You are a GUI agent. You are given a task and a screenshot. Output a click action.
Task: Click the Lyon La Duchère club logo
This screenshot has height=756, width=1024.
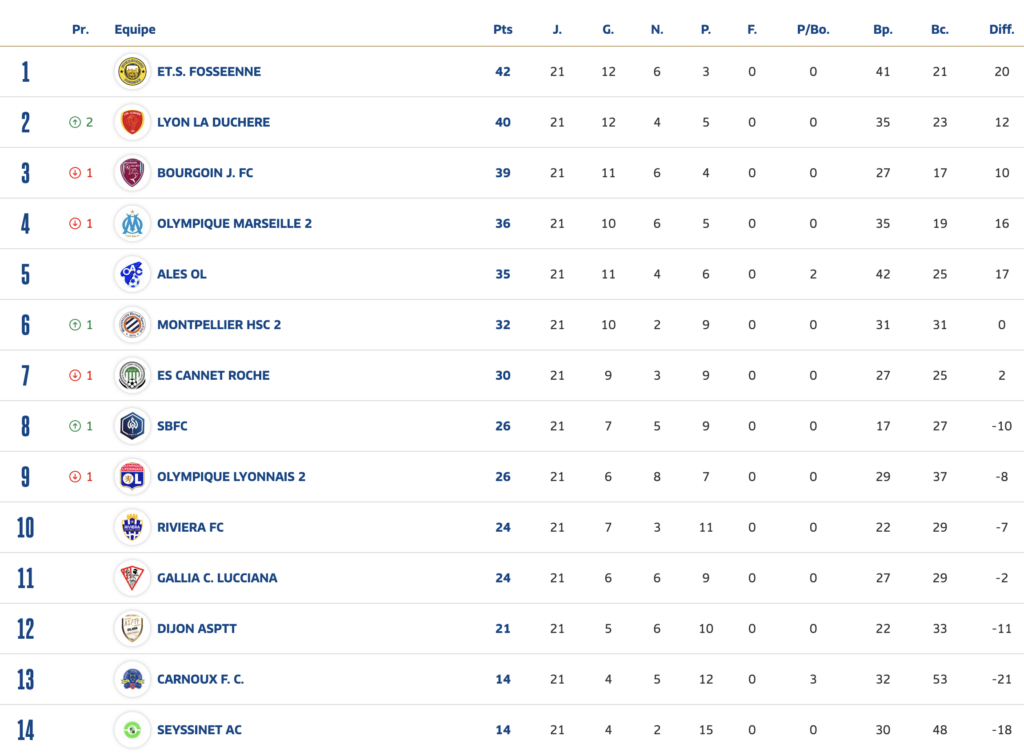point(132,122)
